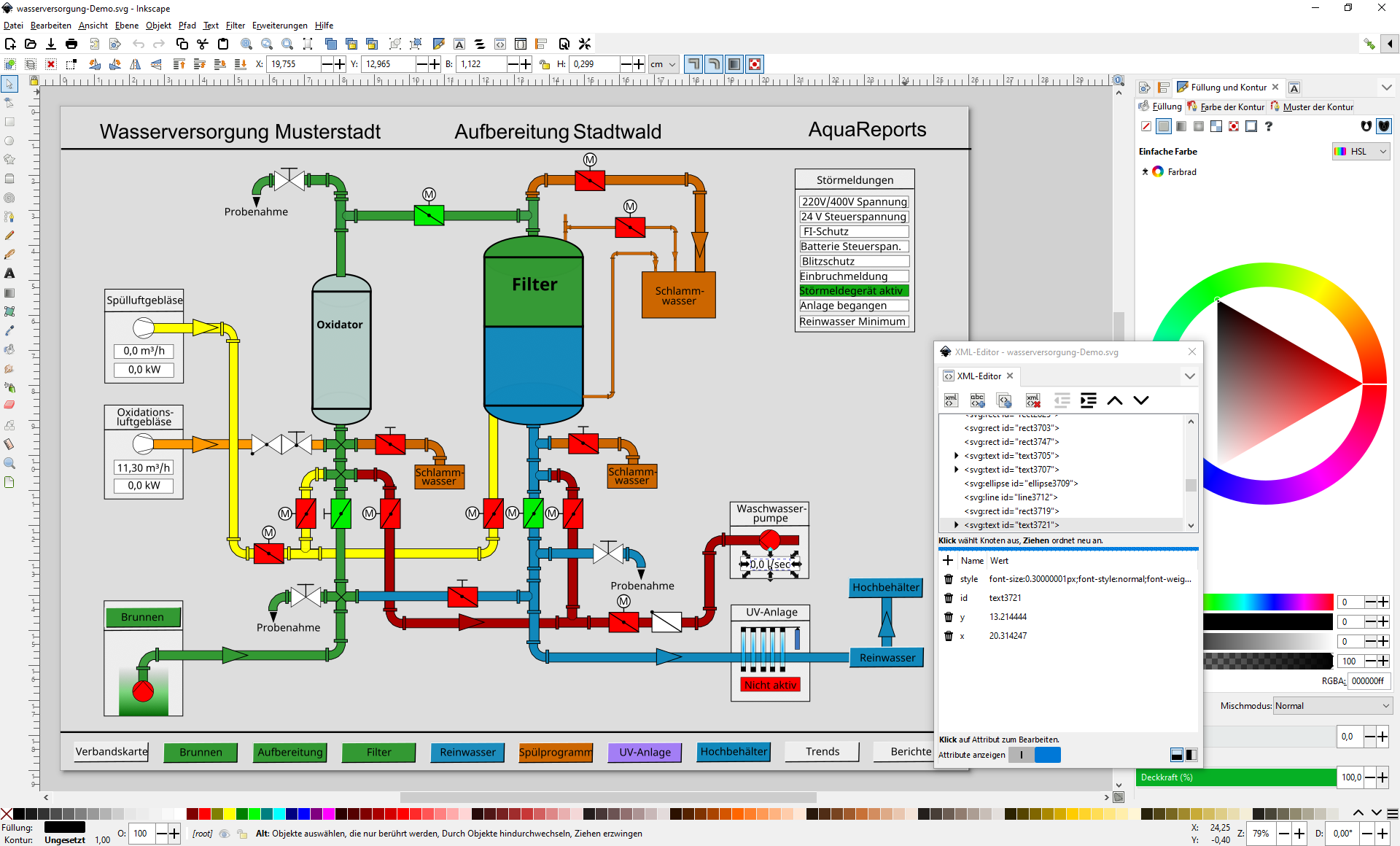Increase the X position with plus

click(x=340, y=64)
